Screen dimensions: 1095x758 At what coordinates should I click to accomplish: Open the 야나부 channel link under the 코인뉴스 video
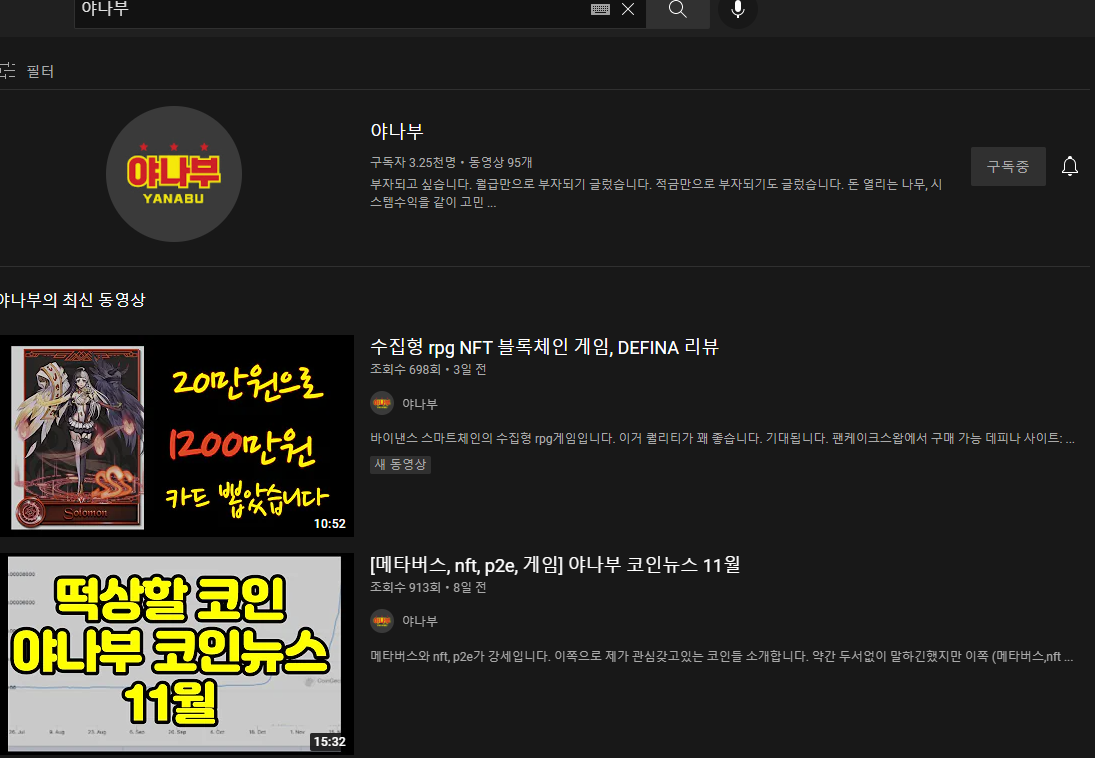420,621
